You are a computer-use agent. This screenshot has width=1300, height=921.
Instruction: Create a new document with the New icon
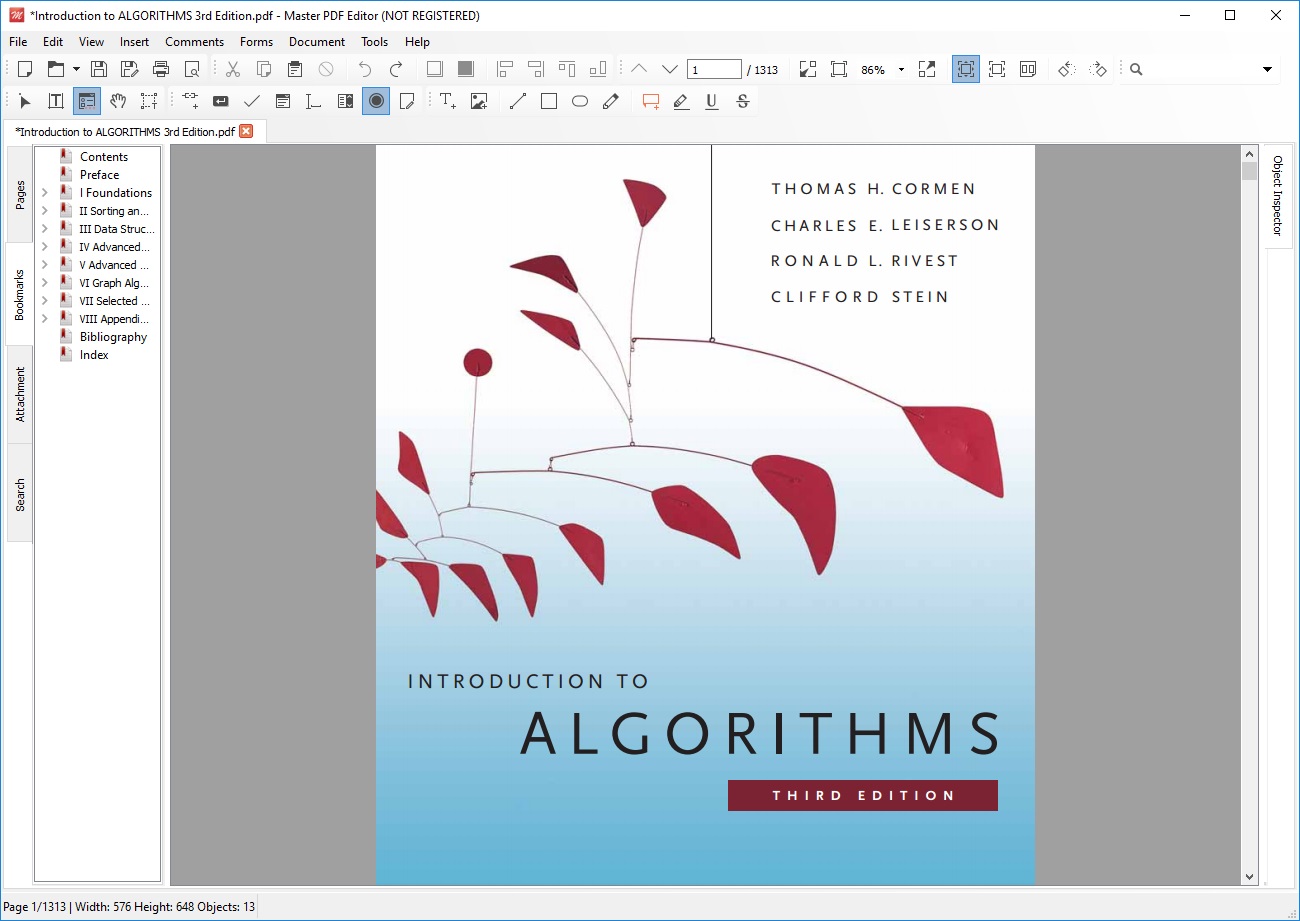25,69
